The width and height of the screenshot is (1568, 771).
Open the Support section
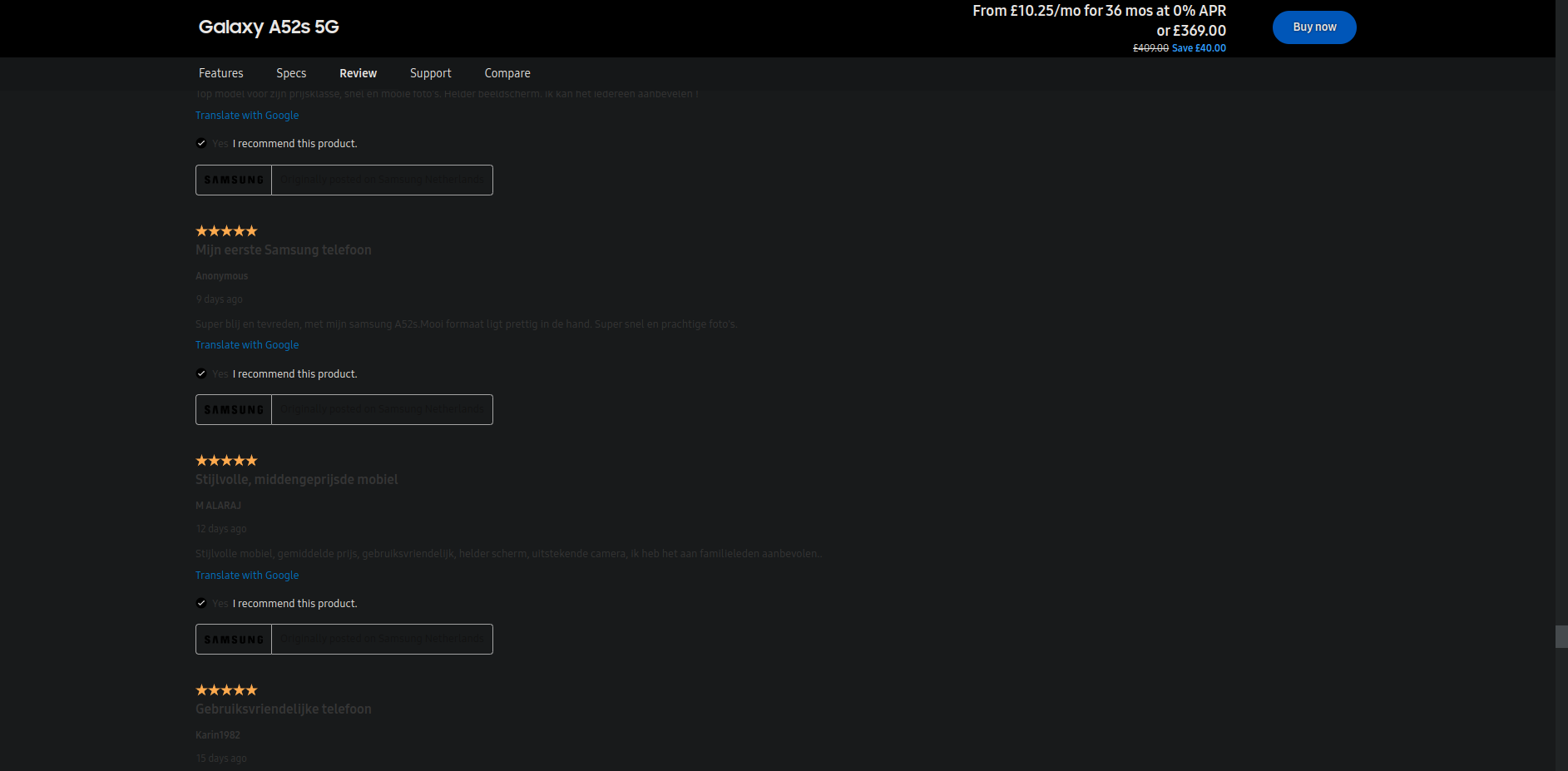pyautogui.click(x=430, y=73)
